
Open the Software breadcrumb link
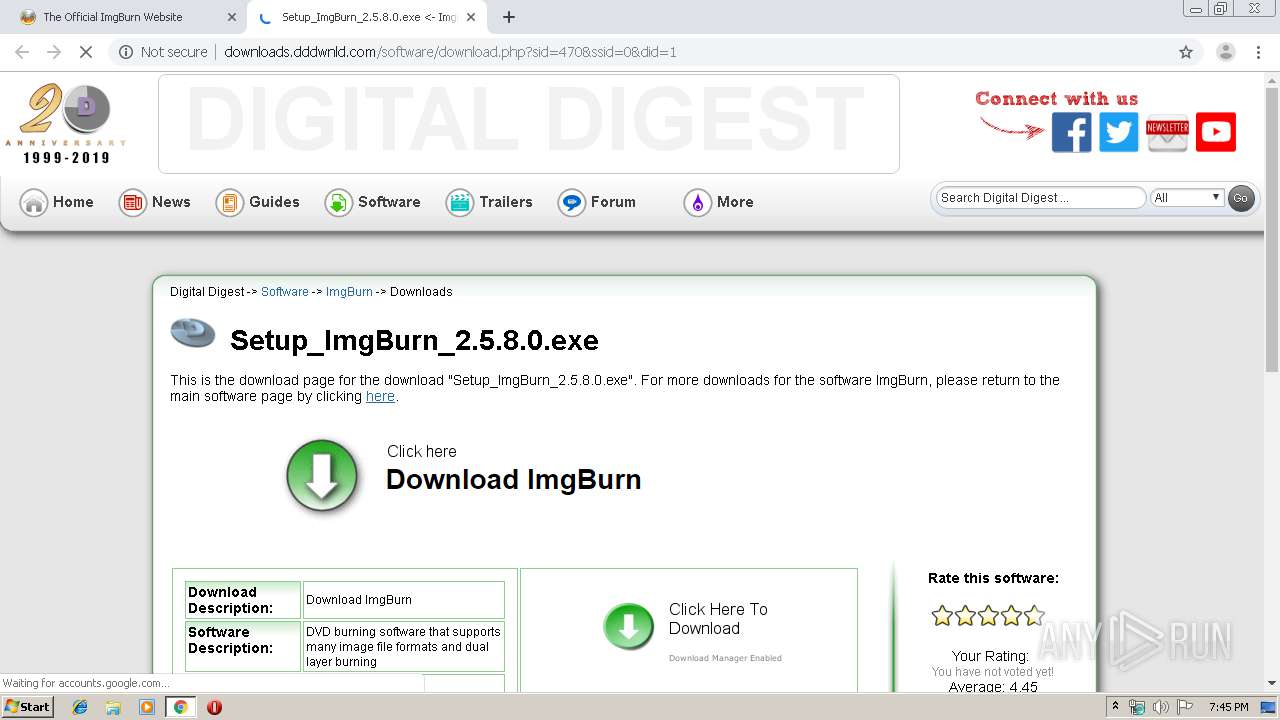coord(285,292)
